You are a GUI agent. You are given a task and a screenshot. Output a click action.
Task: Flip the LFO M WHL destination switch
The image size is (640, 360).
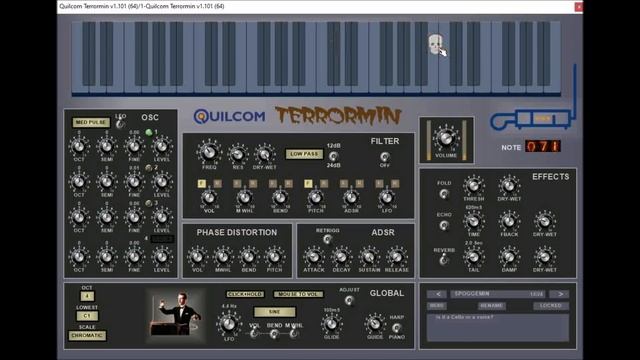click(x=293, y=334)
